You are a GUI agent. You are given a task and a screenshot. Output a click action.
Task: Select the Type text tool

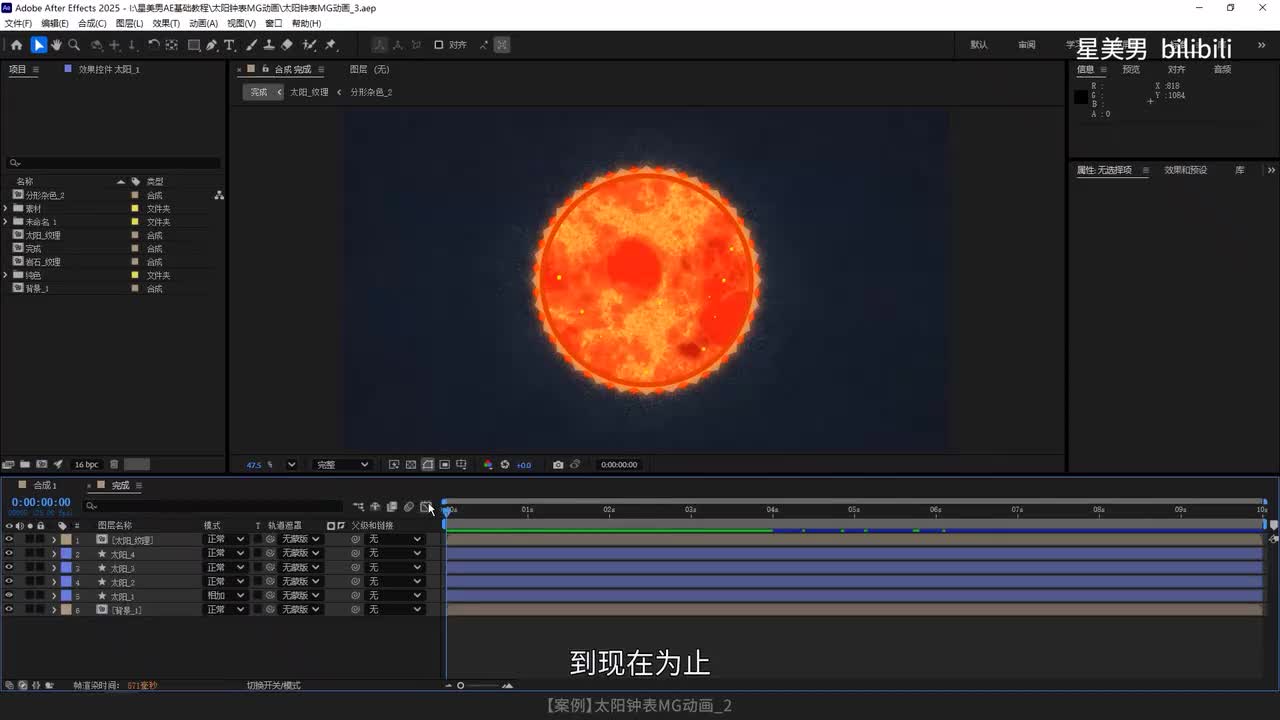[229, 45]
